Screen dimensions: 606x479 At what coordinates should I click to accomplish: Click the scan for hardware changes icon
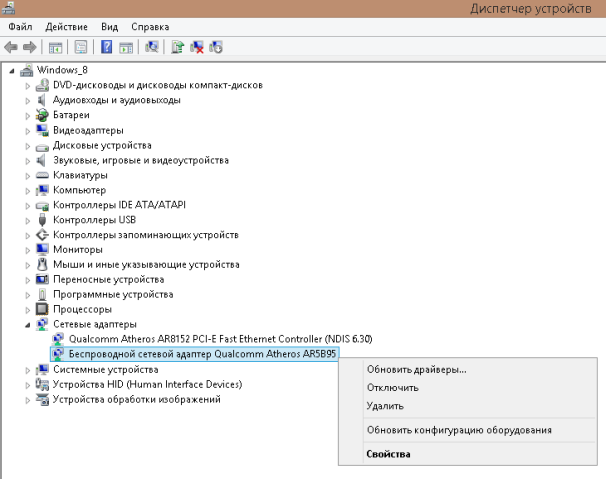click(x=152, y=47)
